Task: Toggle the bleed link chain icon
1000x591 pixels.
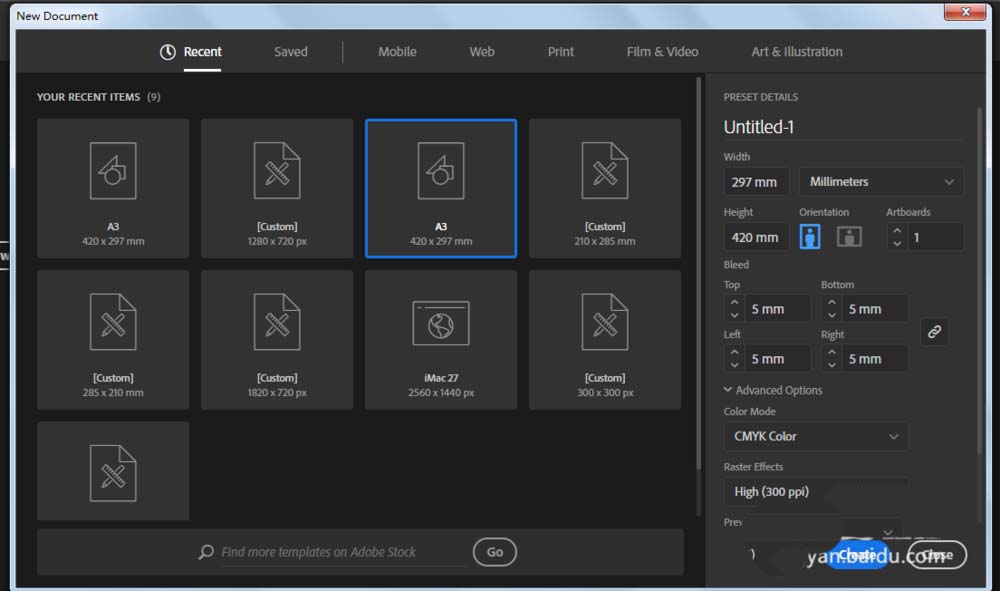Action: [934, 332]
